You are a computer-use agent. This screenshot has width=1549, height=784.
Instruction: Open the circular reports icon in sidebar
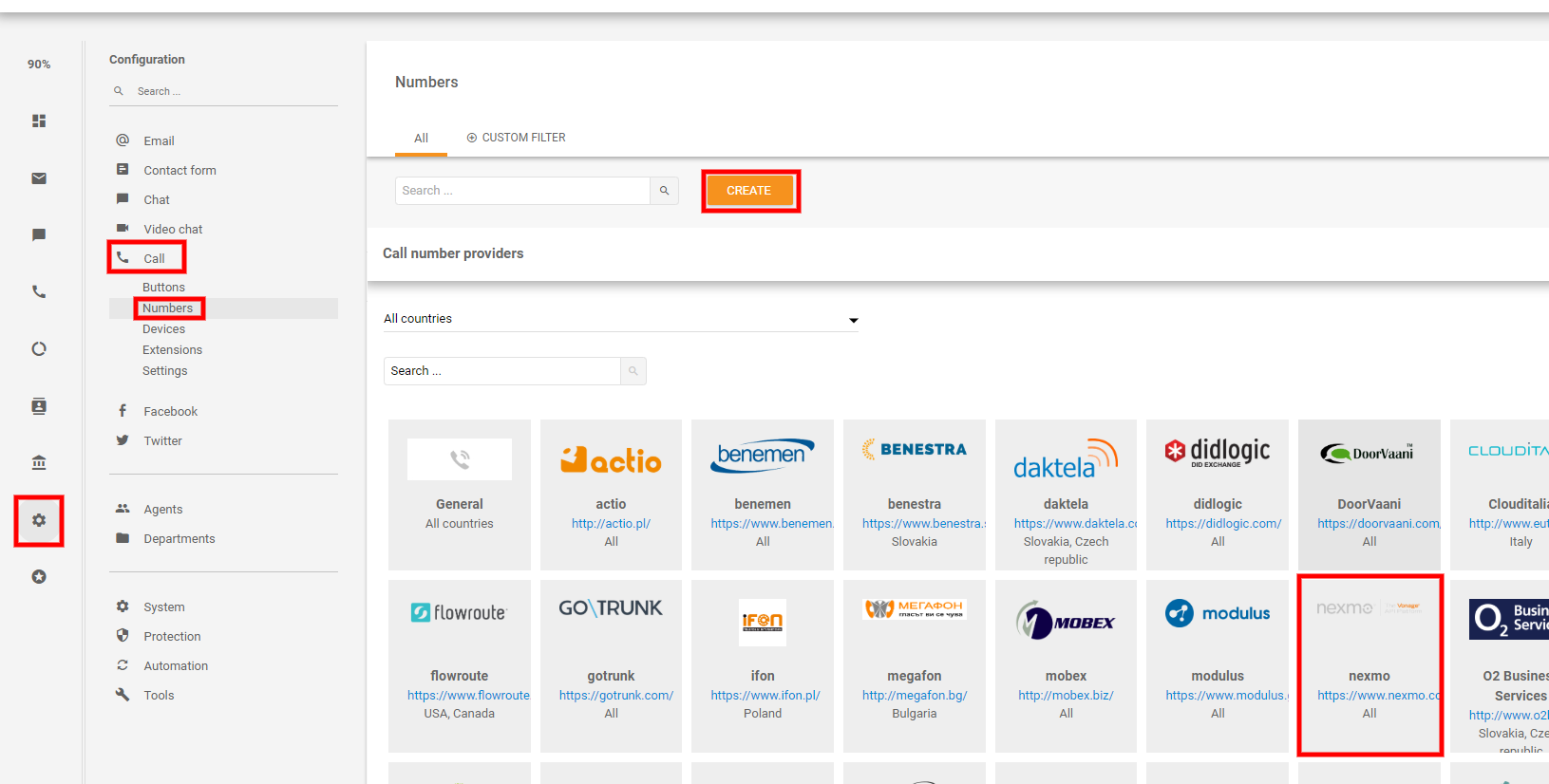39,348
